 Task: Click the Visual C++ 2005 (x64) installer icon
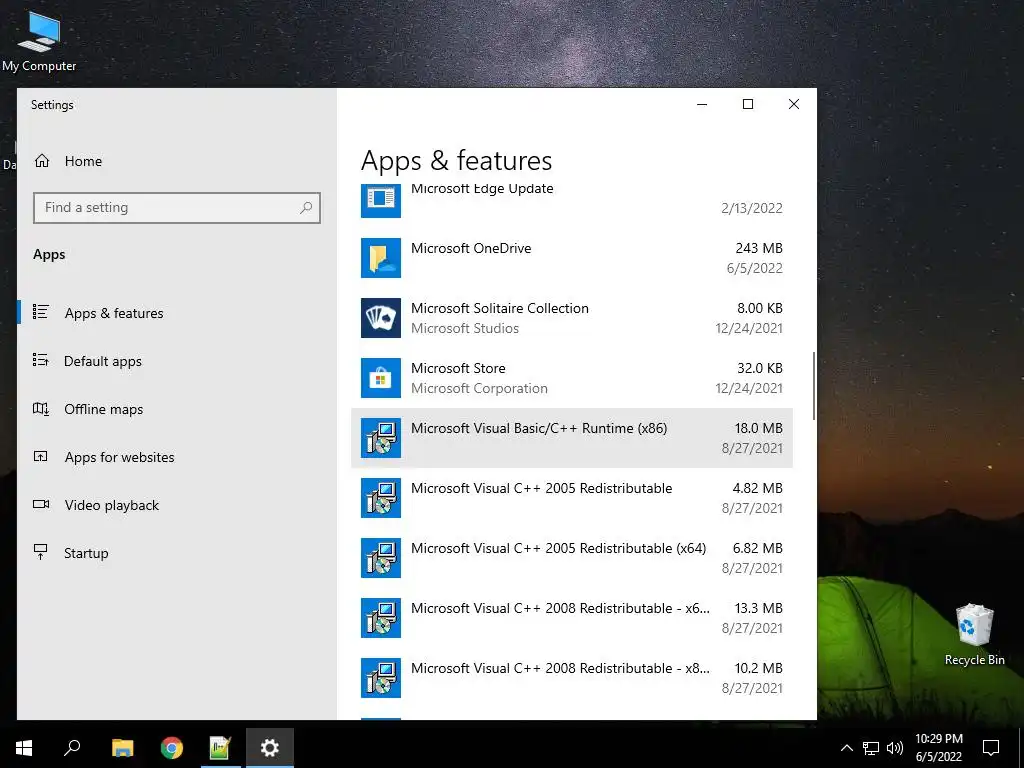(381, 558)
